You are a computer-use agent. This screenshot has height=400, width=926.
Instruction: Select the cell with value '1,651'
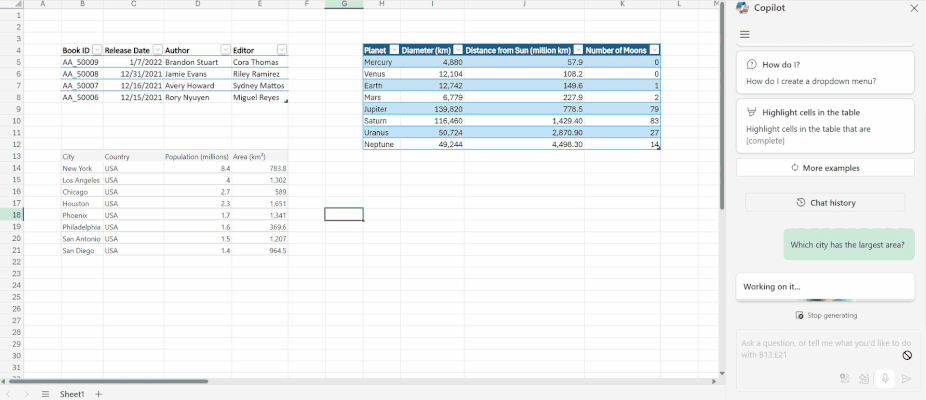click(260, 203)
